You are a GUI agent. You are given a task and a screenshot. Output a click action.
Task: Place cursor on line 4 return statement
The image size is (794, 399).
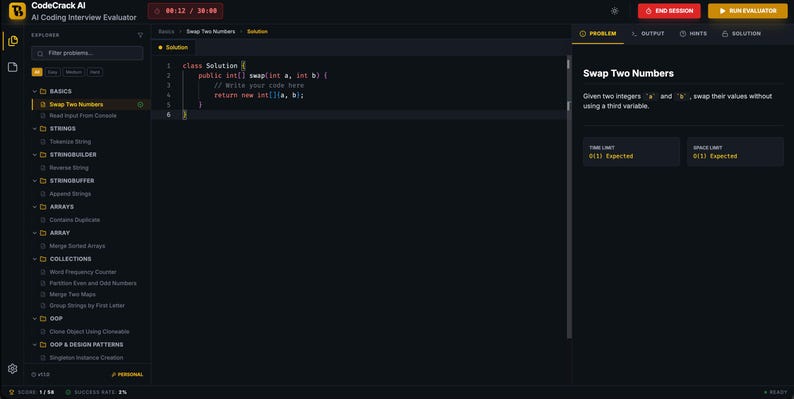point(259,95)
